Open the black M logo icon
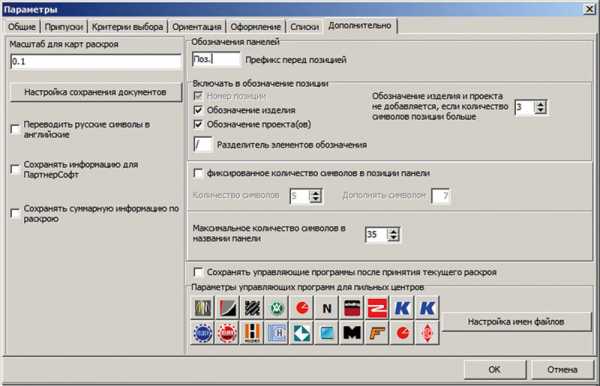The height and width of the screenshot is (386, 600). click(352, 332)
